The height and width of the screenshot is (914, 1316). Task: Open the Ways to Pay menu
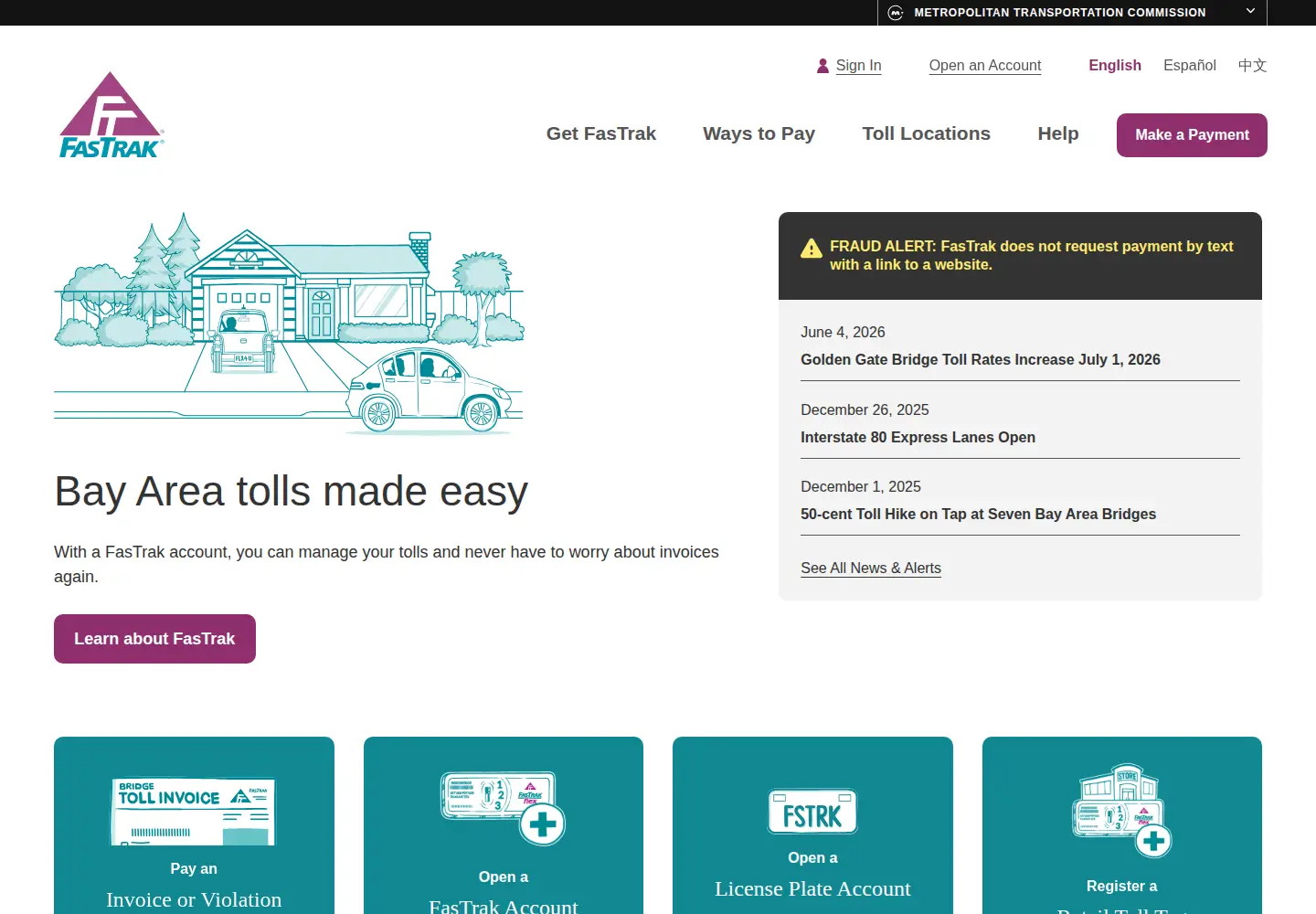click(x=759, y=133)
